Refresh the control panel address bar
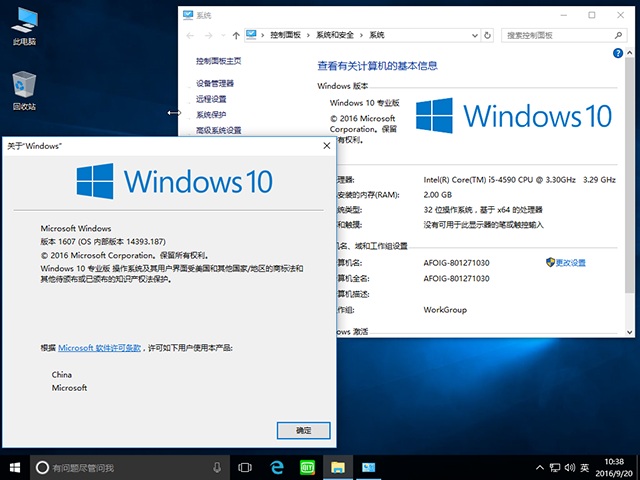Screen dimensions: 640x480 pos(490,34)
